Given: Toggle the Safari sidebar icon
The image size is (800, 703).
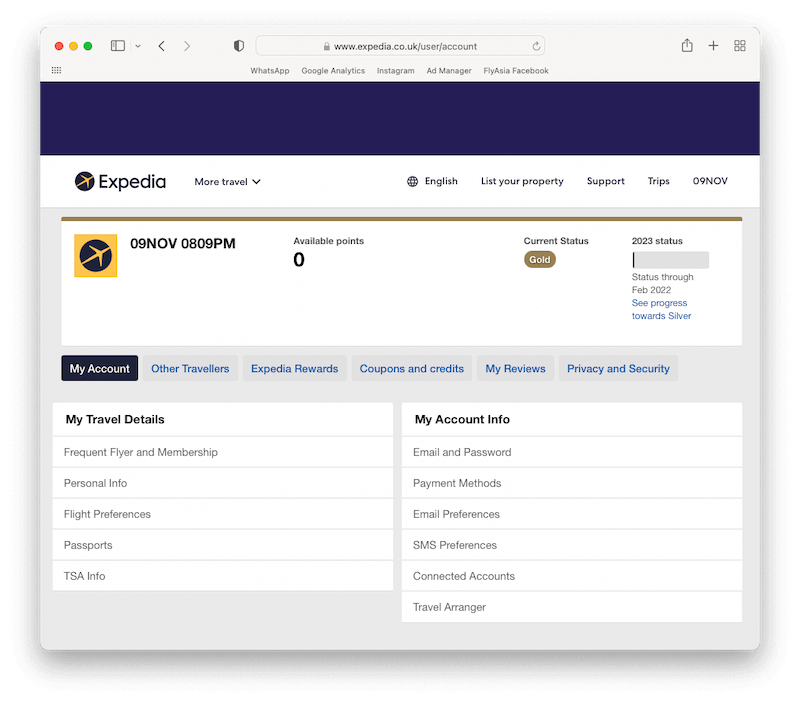Looking at the screenshot, I should coord(118,46).
